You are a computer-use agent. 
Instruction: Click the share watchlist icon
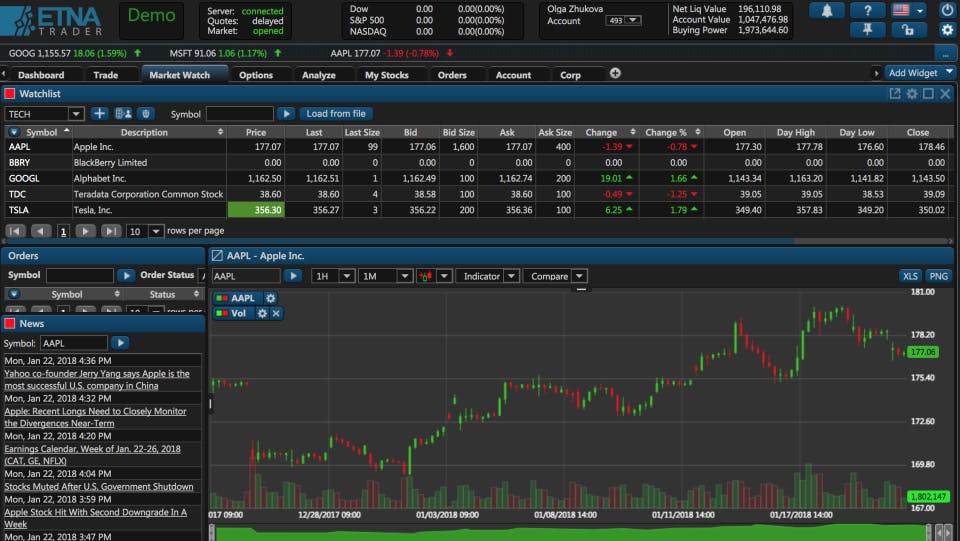pyautogui.click(x=123, y=114)
